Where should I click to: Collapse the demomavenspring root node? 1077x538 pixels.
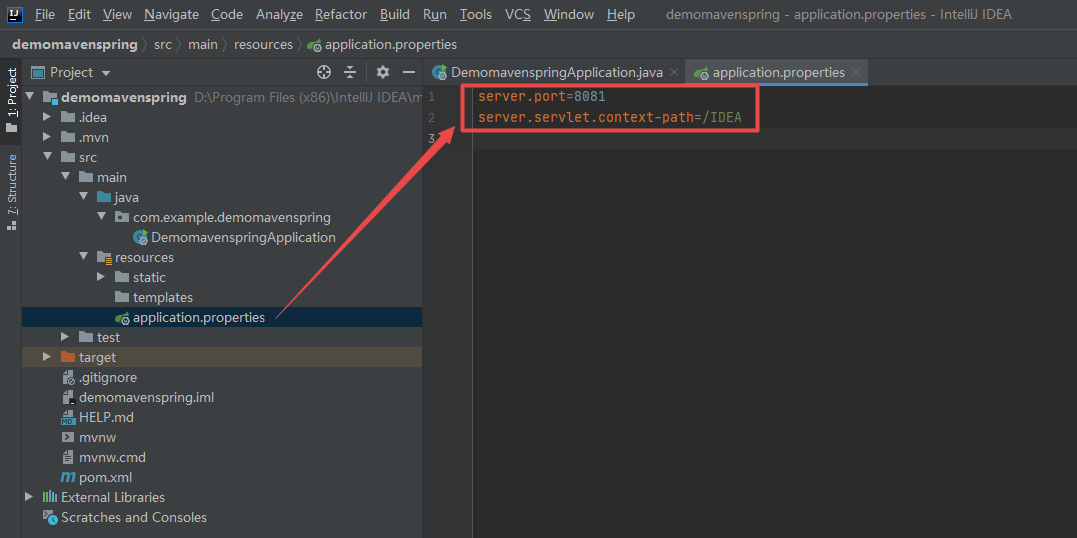30,97
